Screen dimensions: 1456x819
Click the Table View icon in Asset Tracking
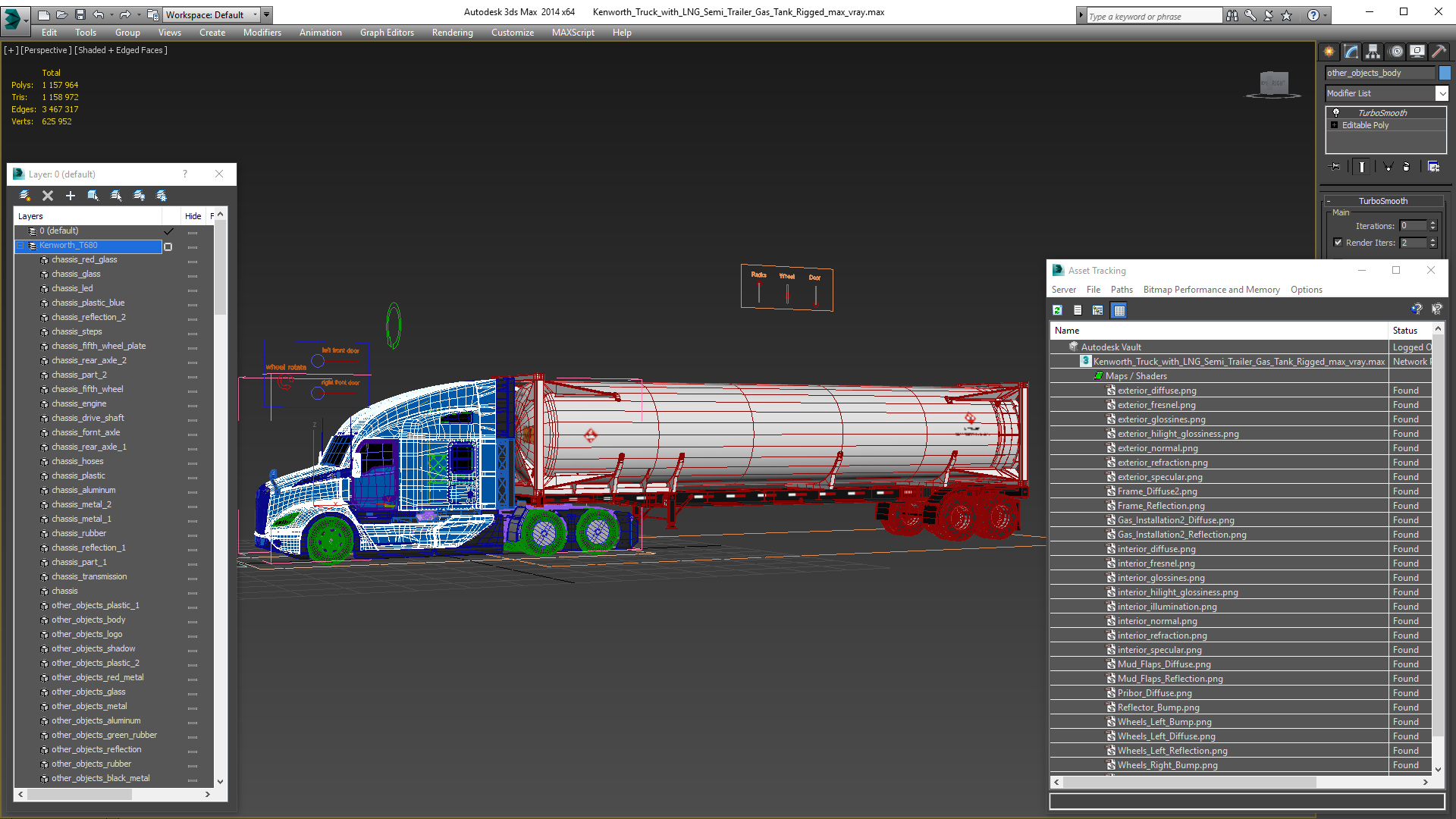coord(1119,310)
